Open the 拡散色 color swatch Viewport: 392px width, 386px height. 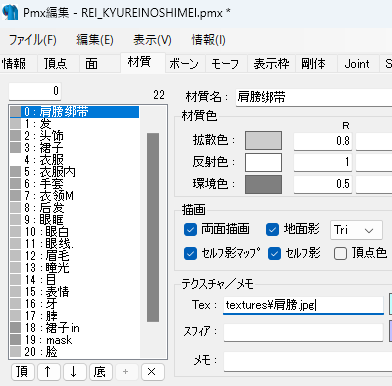click(263, 140)
